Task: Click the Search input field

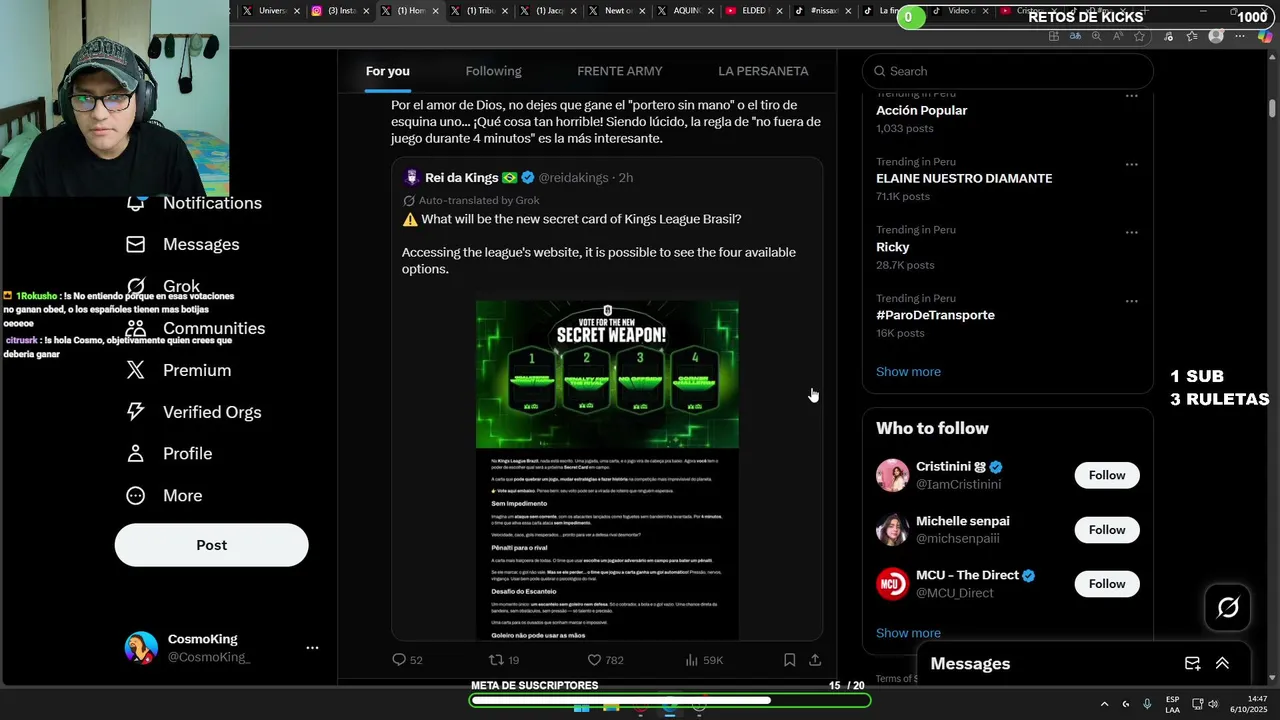Action: coord(1008,71)
